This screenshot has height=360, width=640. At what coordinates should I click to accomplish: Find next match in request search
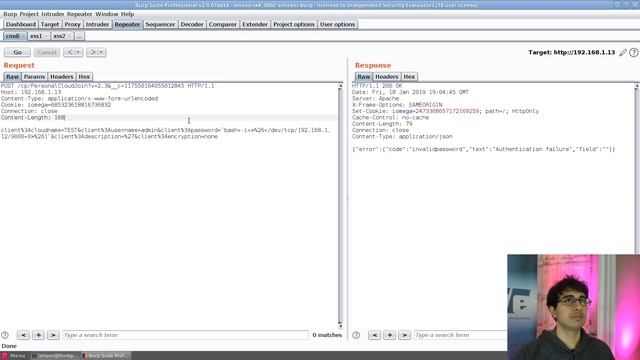[x=53, y=335]
